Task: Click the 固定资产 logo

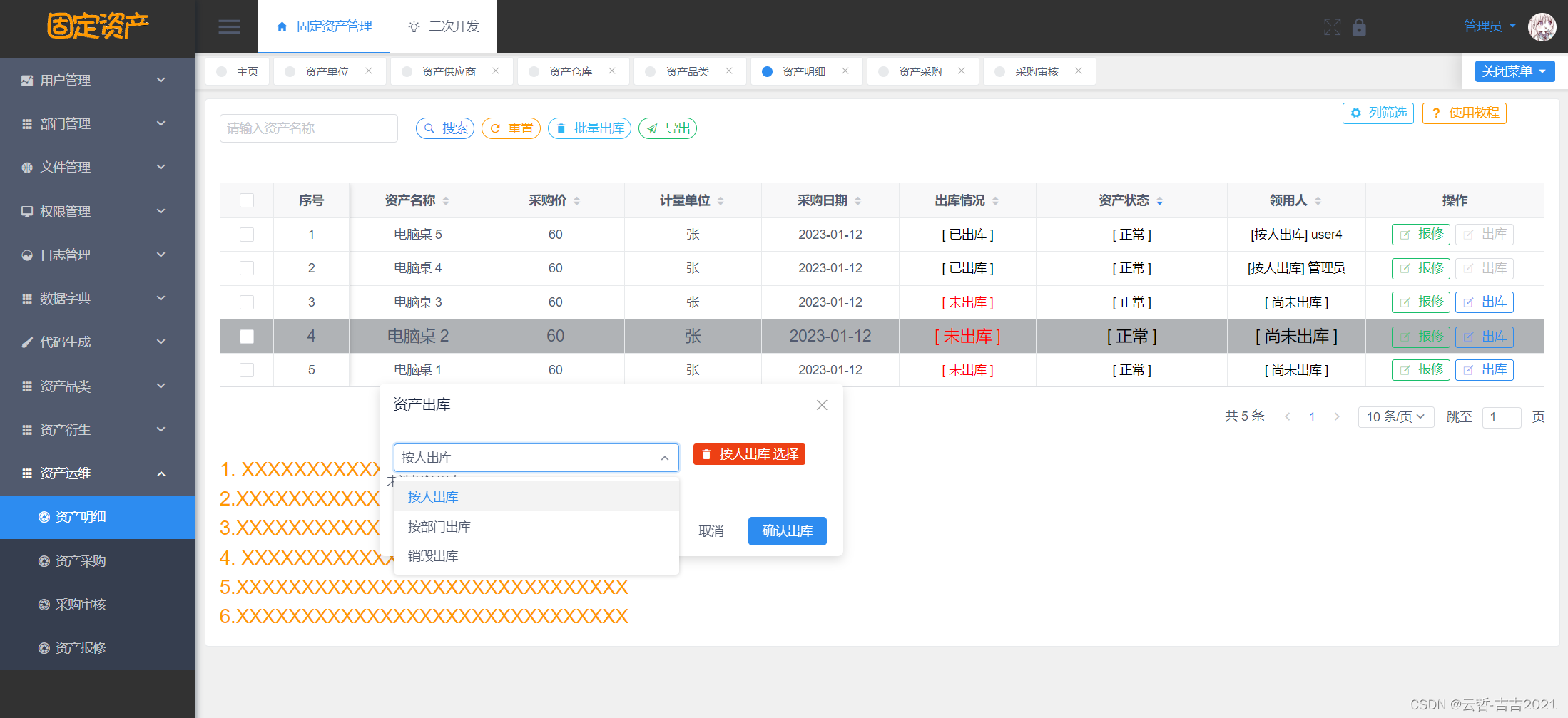Action: 98,26
